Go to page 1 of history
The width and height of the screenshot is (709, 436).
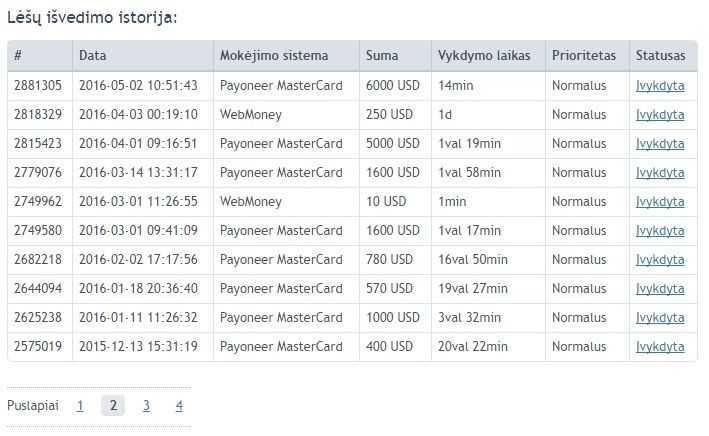point(80,406)
